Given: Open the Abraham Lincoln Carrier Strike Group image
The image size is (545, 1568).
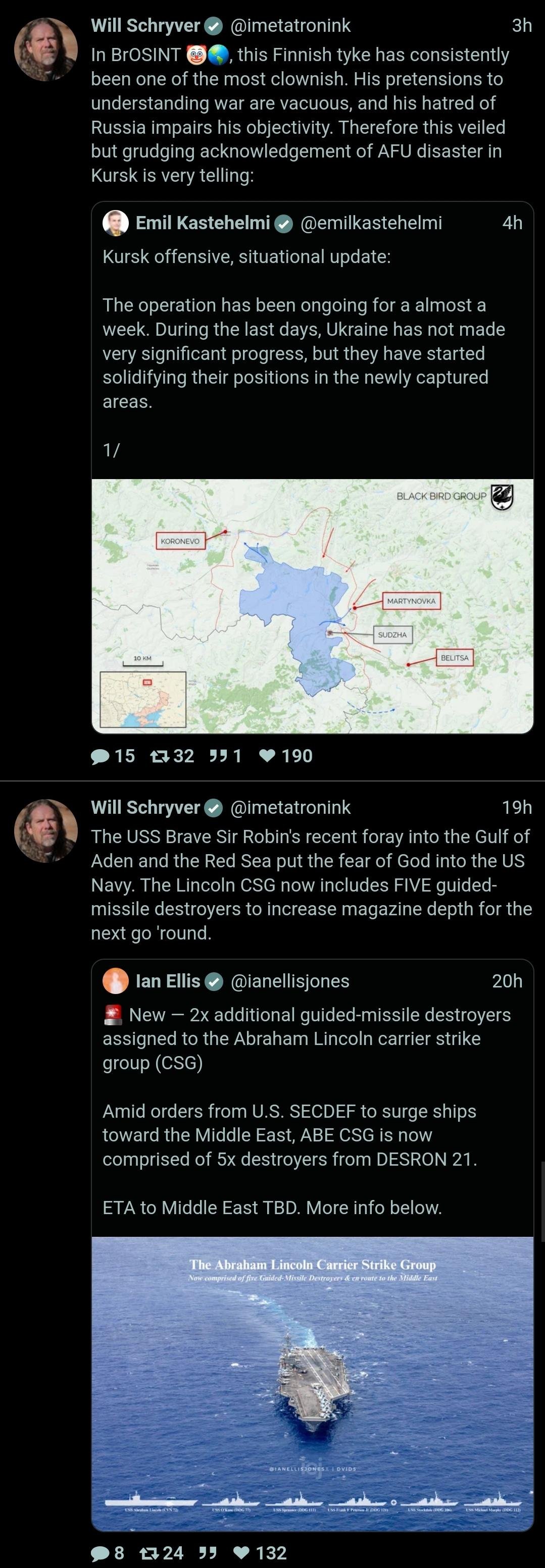Looking at the screenshot, I should click(312, 1384).
